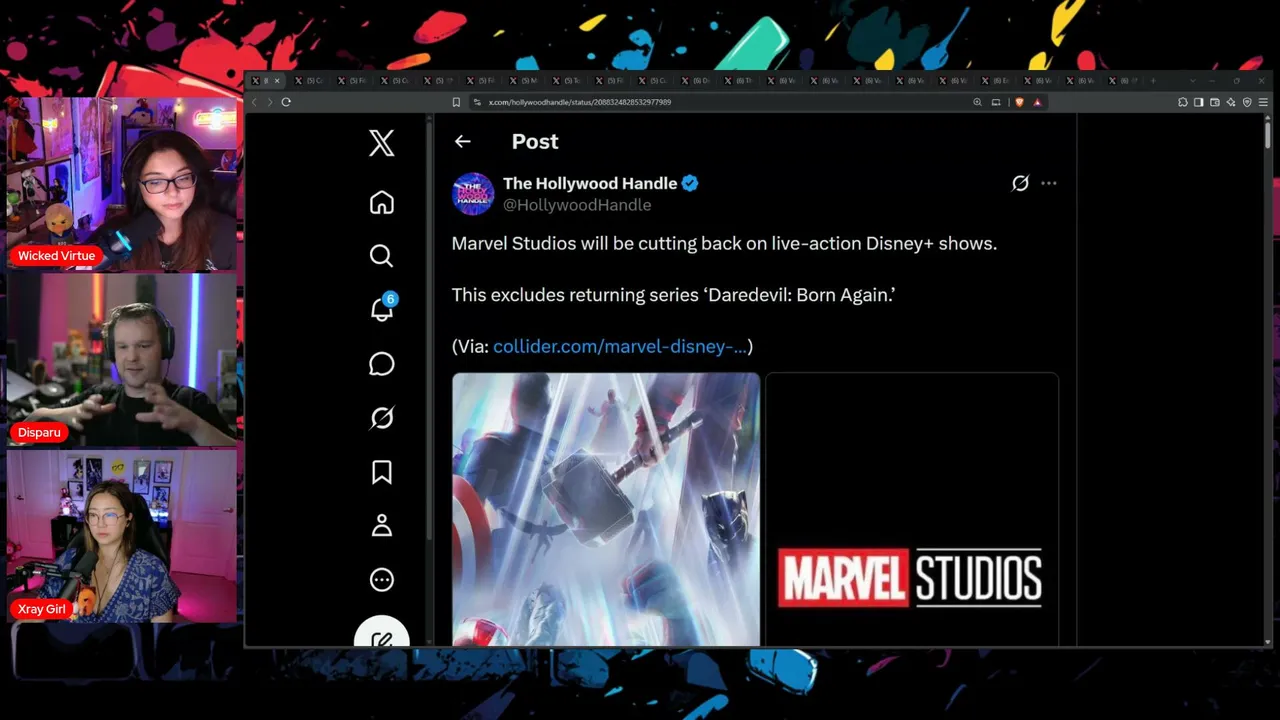Toggle the browser sidebar panel
1280x720 pixels.
point(1199,102)
